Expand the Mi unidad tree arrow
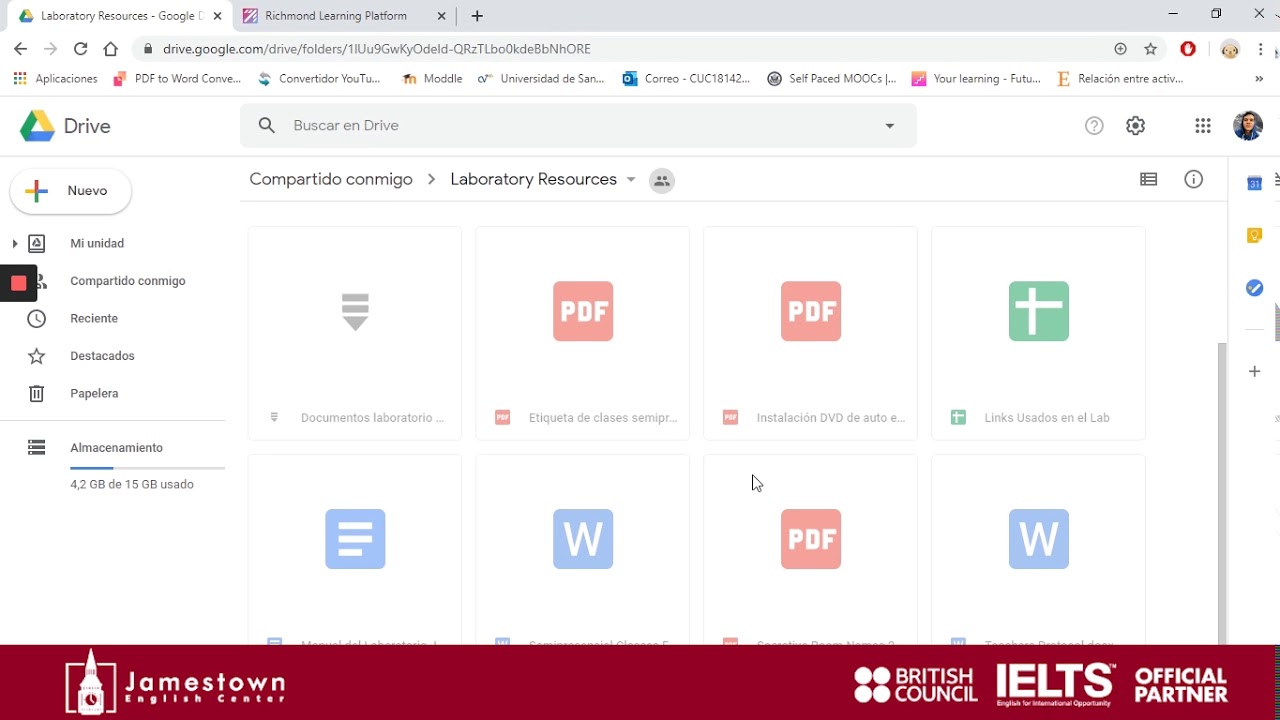The image size is (1280, 720). [15, 243]
